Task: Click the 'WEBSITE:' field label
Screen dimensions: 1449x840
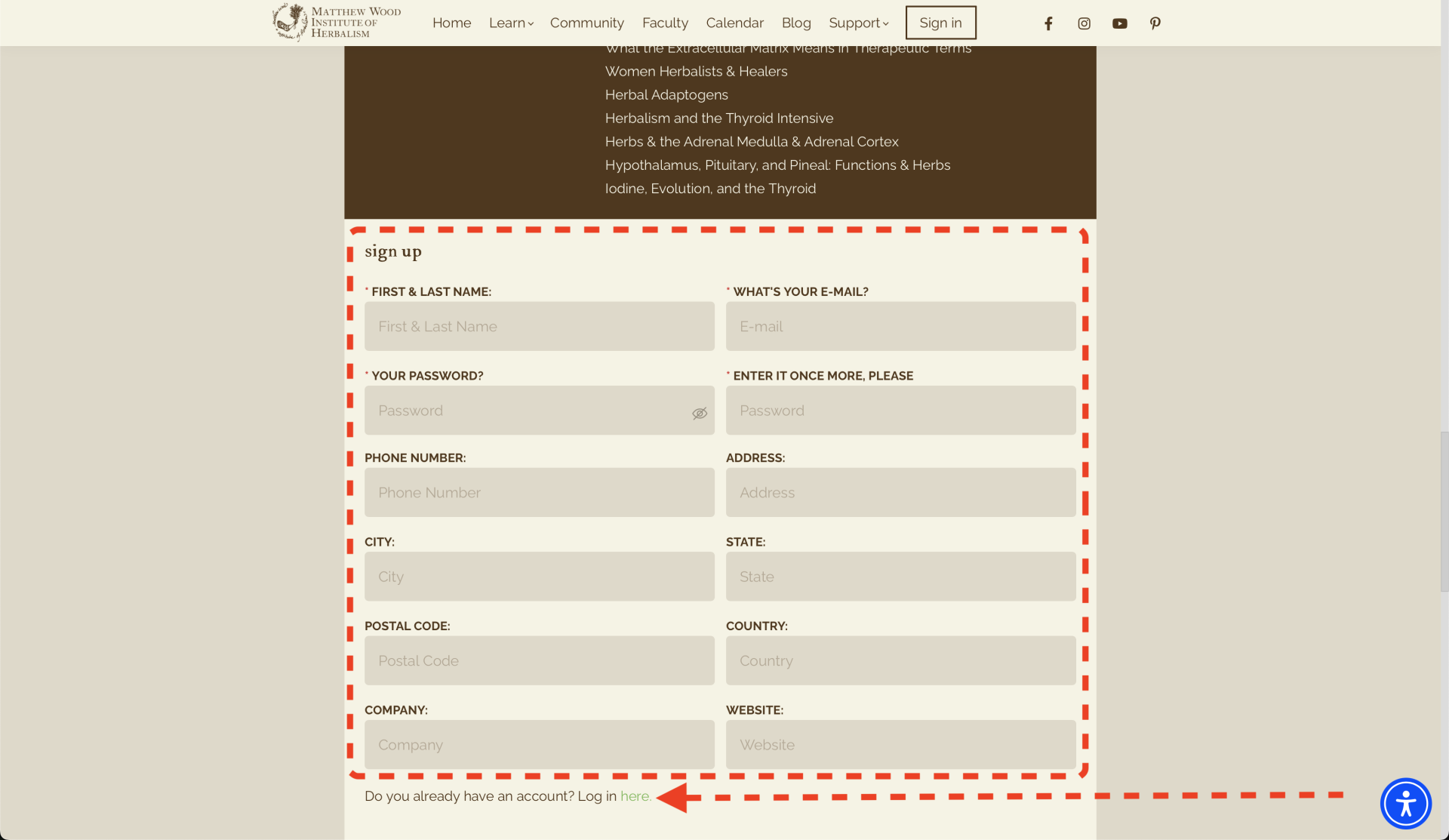Action: pyautogui.click(x=755, y=710)
